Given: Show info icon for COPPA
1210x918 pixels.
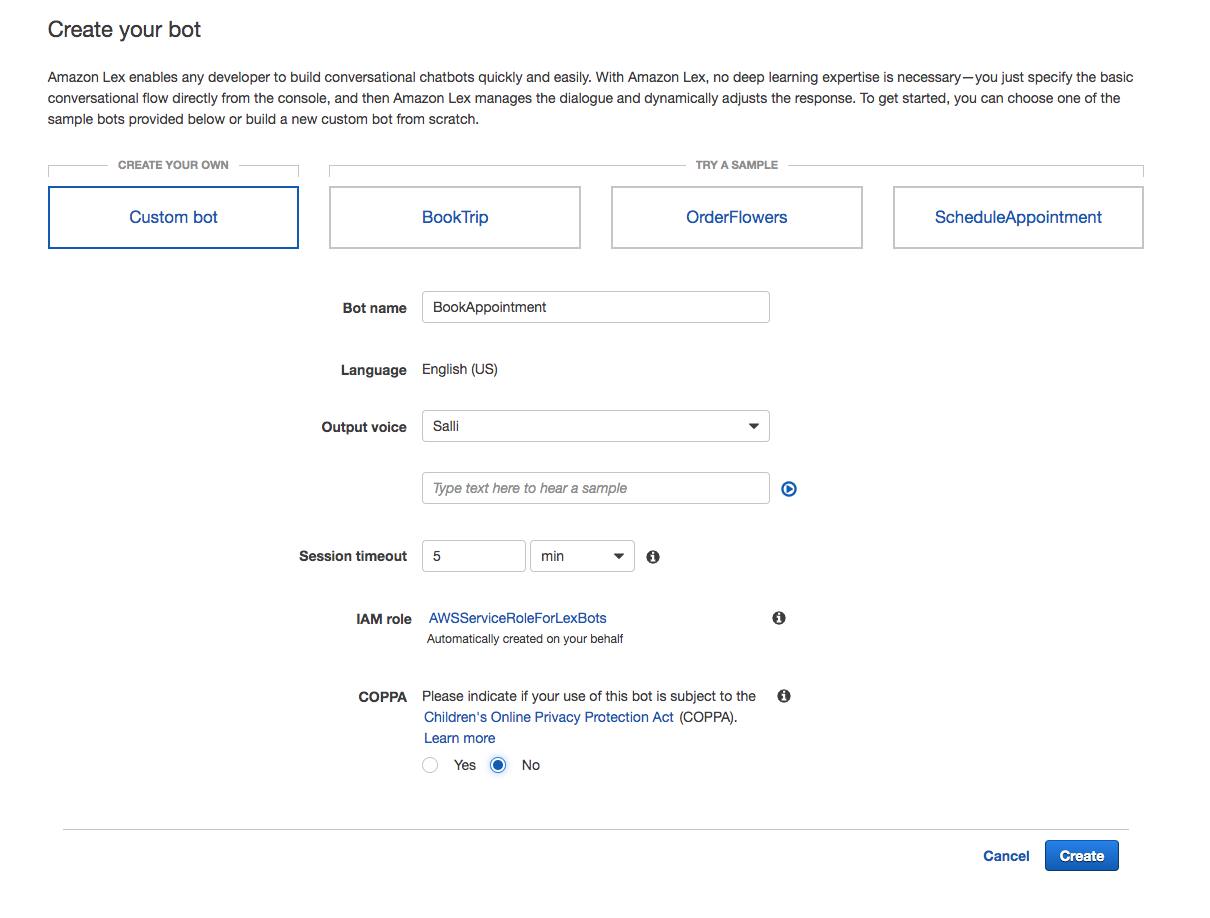Looking at the screenshot, I should (784, 696).
